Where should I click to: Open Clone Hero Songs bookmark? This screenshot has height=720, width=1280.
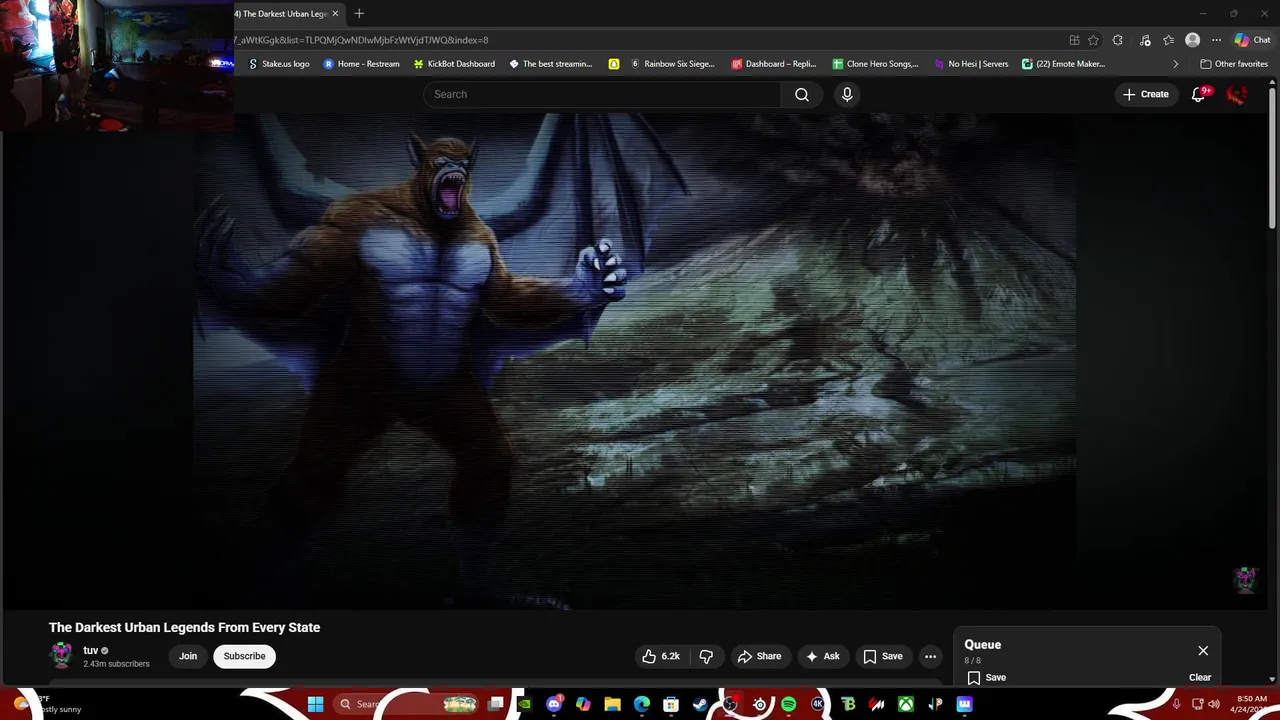tap(875, 64)
